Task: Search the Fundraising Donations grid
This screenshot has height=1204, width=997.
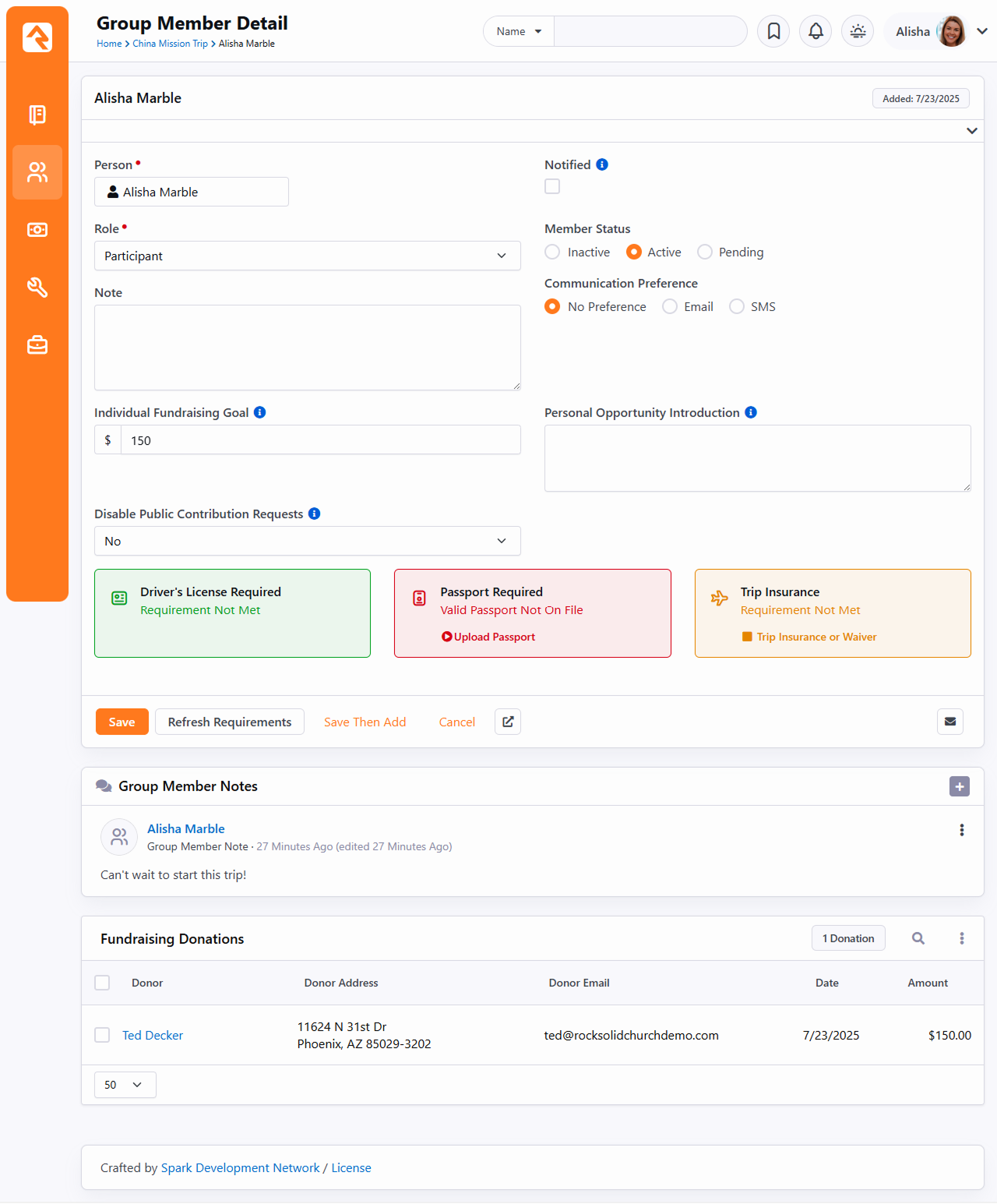Action: [x=918, y=938]
